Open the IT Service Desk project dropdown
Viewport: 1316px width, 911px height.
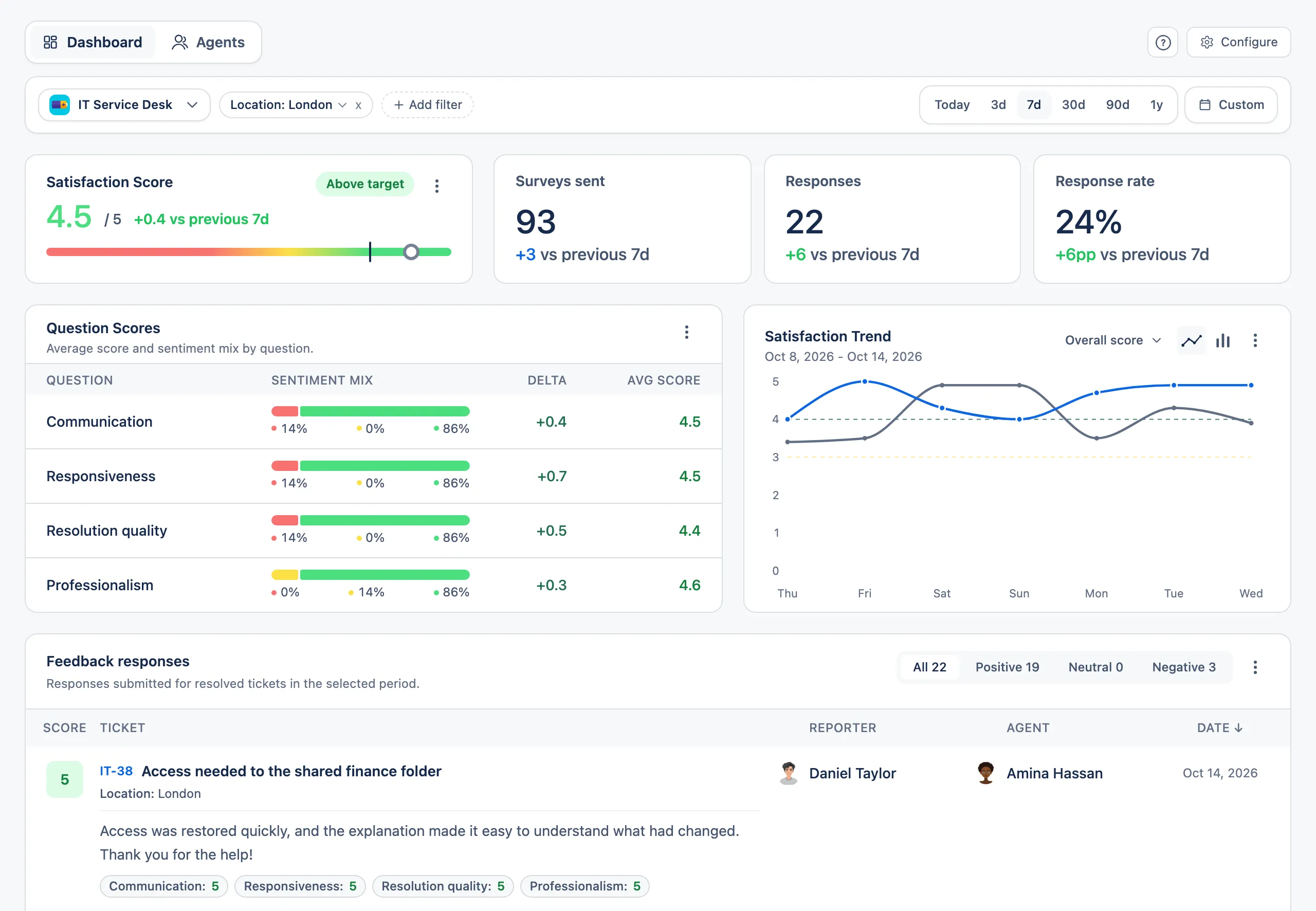(124, 105)
